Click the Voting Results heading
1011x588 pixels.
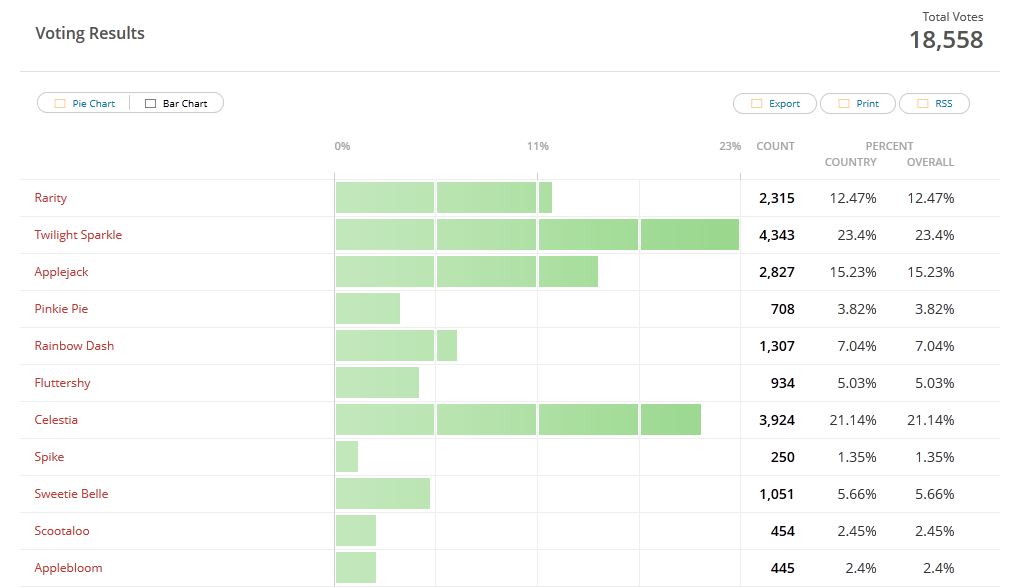pos(90,34)
